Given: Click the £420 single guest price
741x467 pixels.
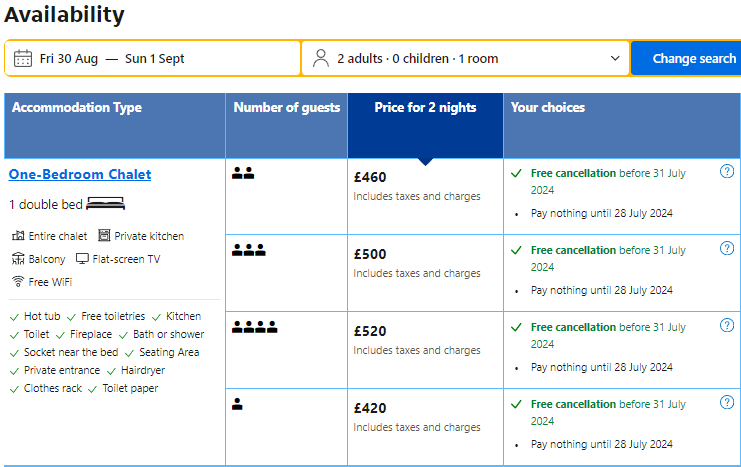Looking at the screenshot, I should pos(370,408).
